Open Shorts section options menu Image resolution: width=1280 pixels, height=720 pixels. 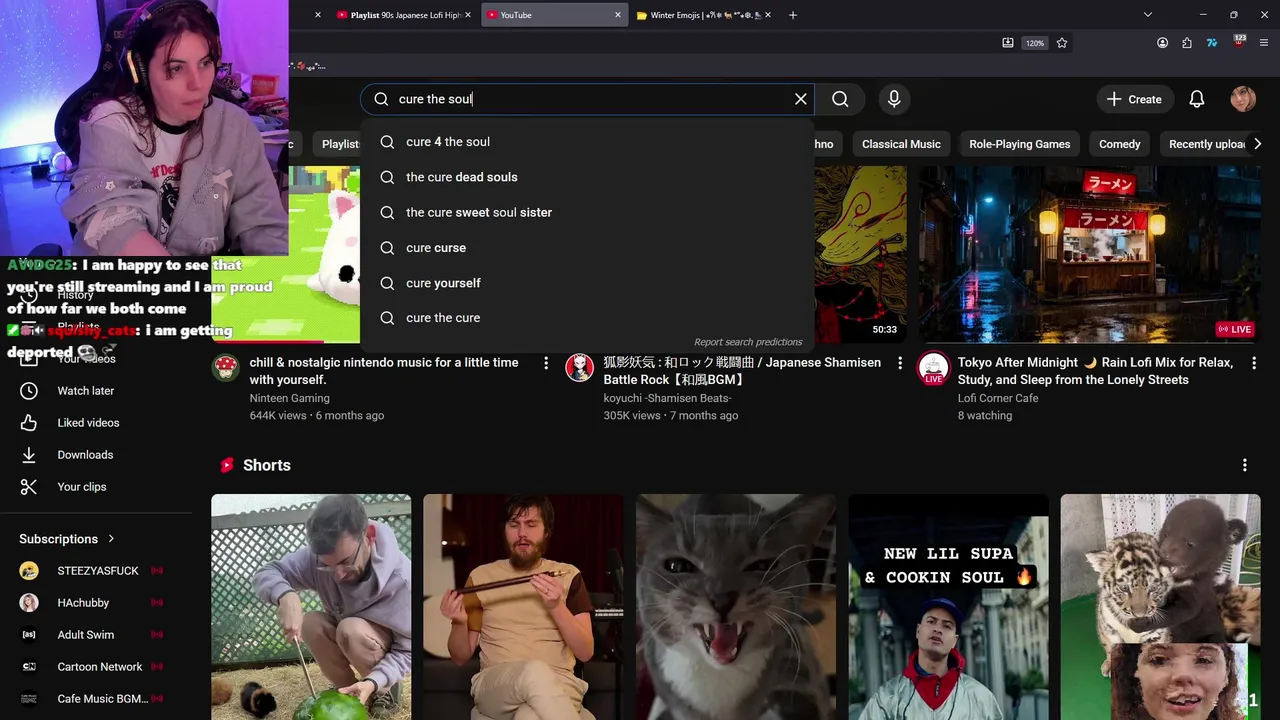[x=1244, y=465]
